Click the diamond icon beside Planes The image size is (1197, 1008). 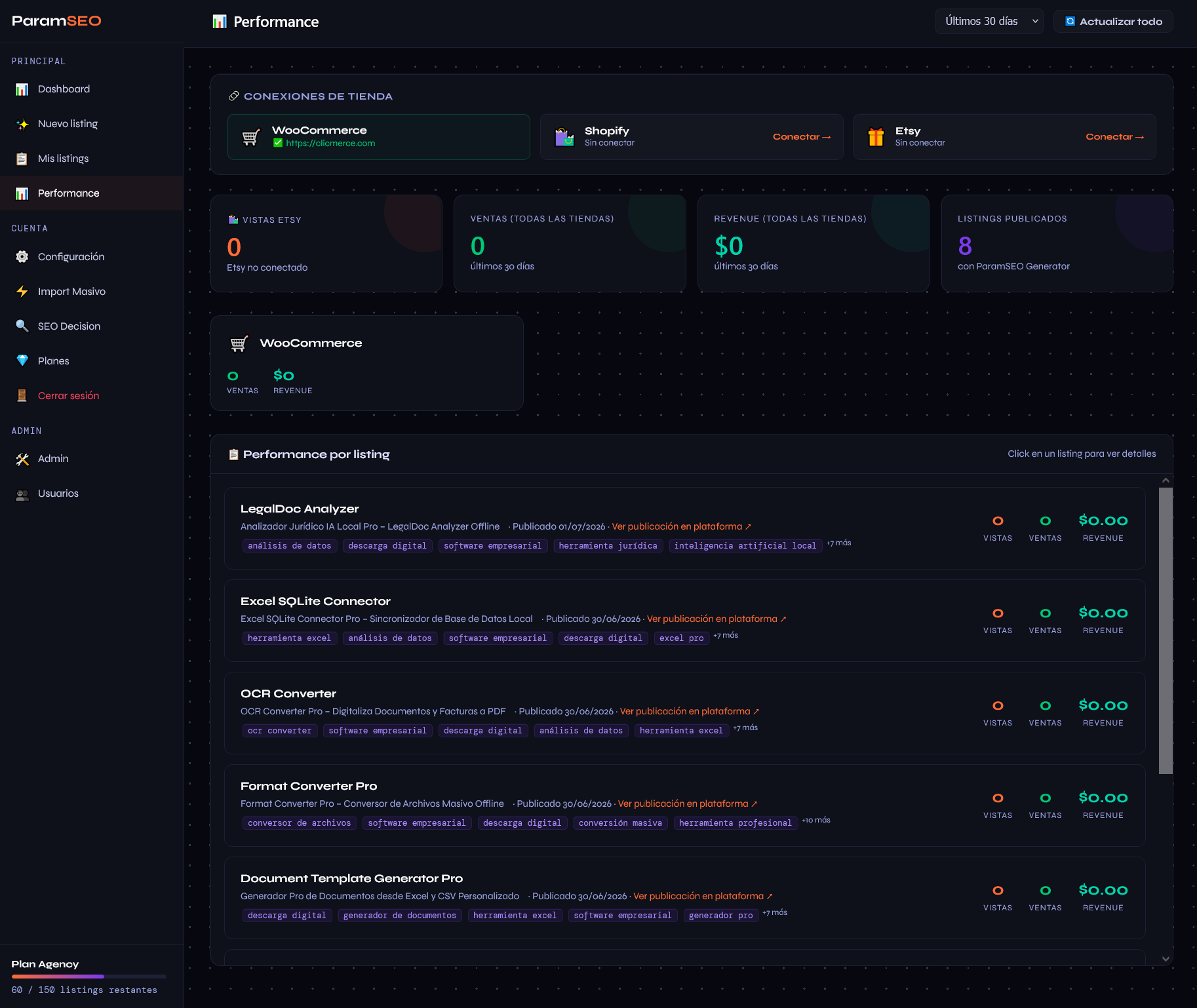point(22,361)
